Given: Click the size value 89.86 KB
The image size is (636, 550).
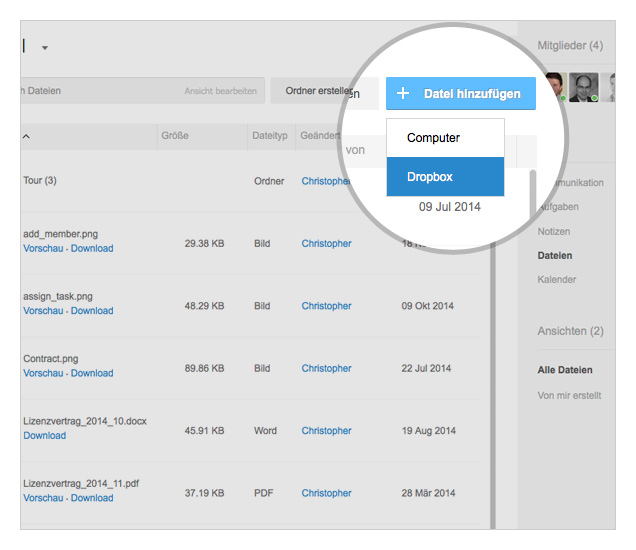Looking at the screenshot, I should [204, 368].
